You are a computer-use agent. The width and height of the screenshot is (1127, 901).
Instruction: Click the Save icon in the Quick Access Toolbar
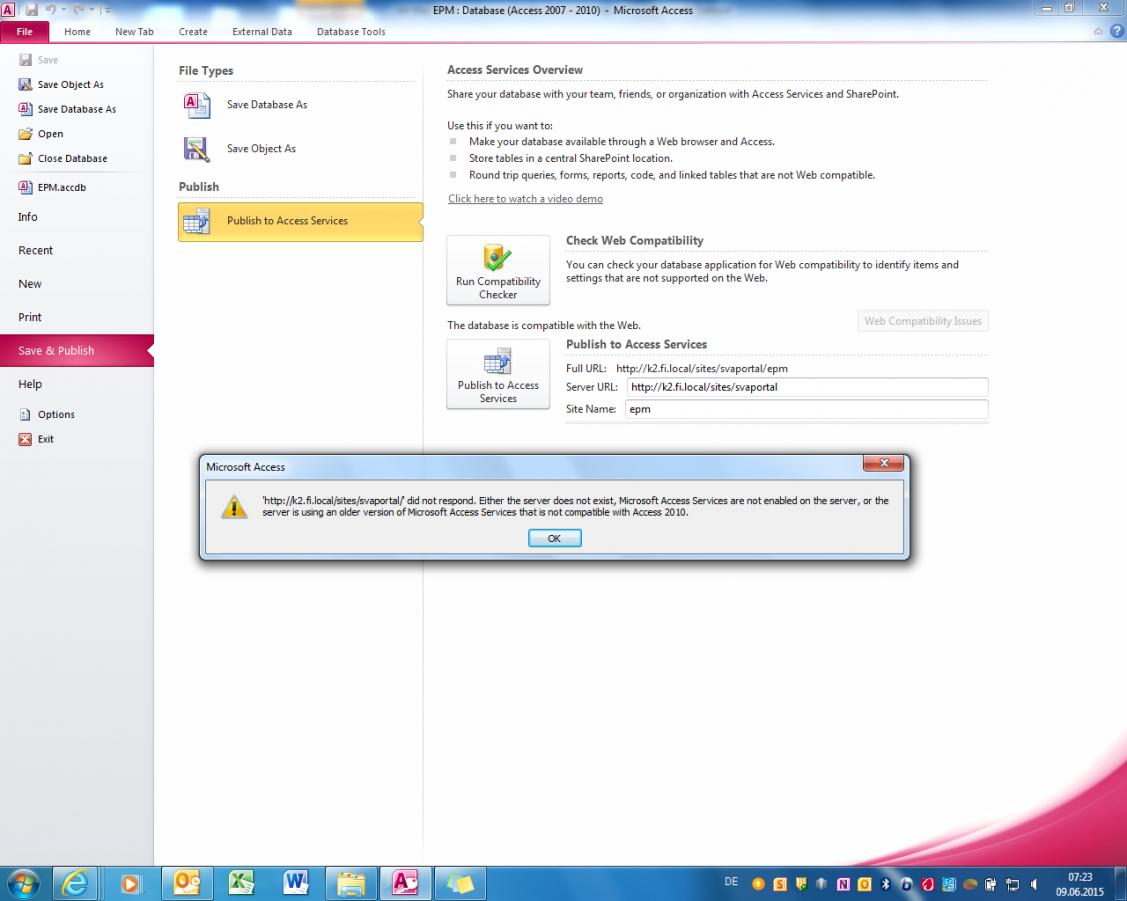pyautogui.click(x=31, y=9)
